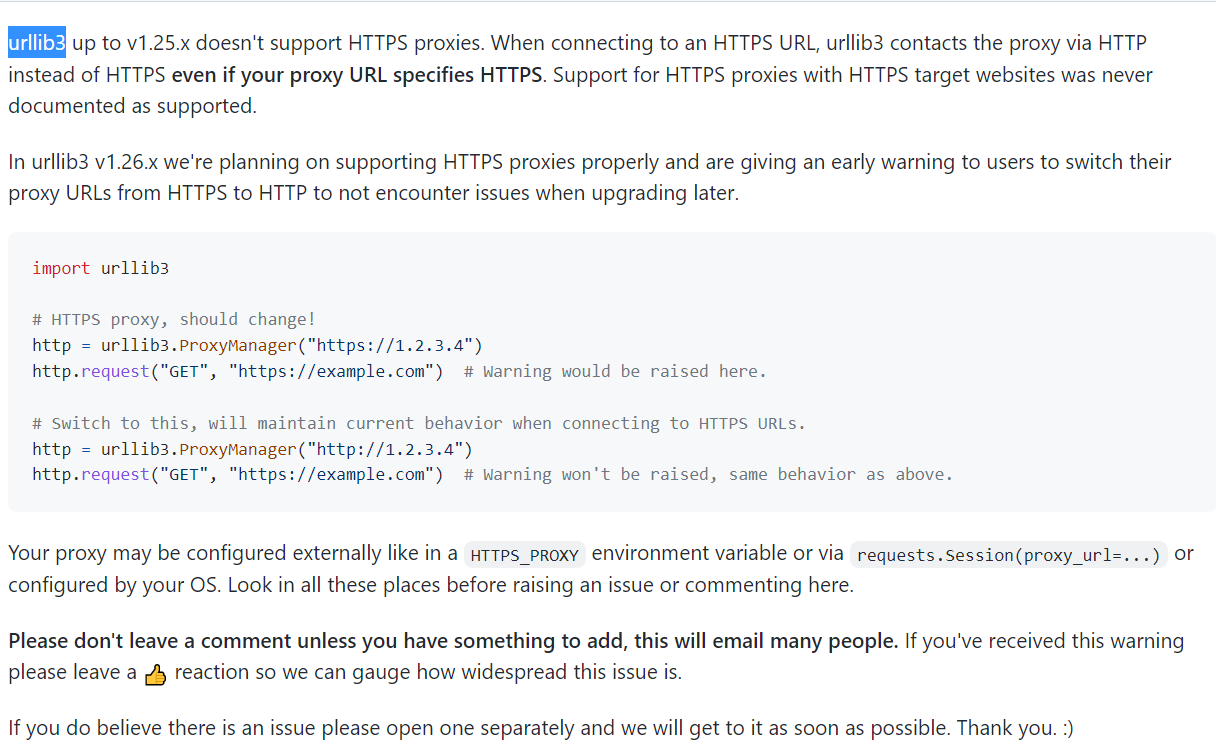Screen dimensions: 1216x754
Task: Click the requests.Session(proxy_url=...) inline code
Action: (x=1008, y=555)
